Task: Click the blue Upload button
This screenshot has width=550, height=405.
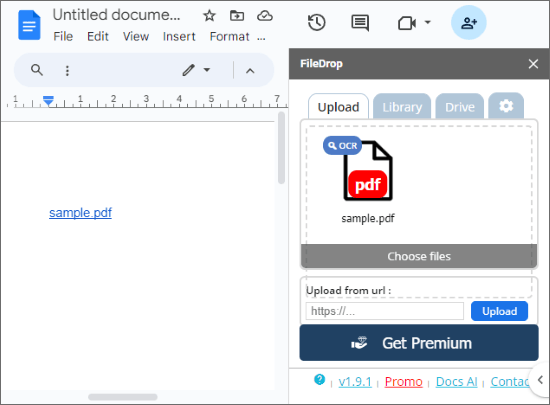Action: tap(499, 311)
